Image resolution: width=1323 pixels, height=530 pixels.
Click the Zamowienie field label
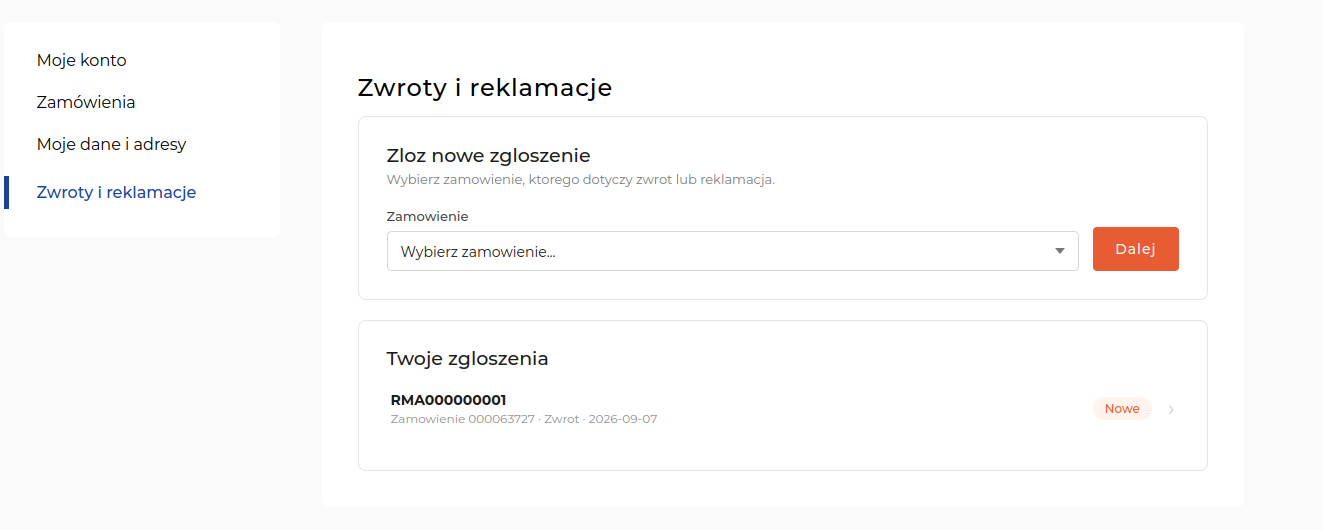427,216
